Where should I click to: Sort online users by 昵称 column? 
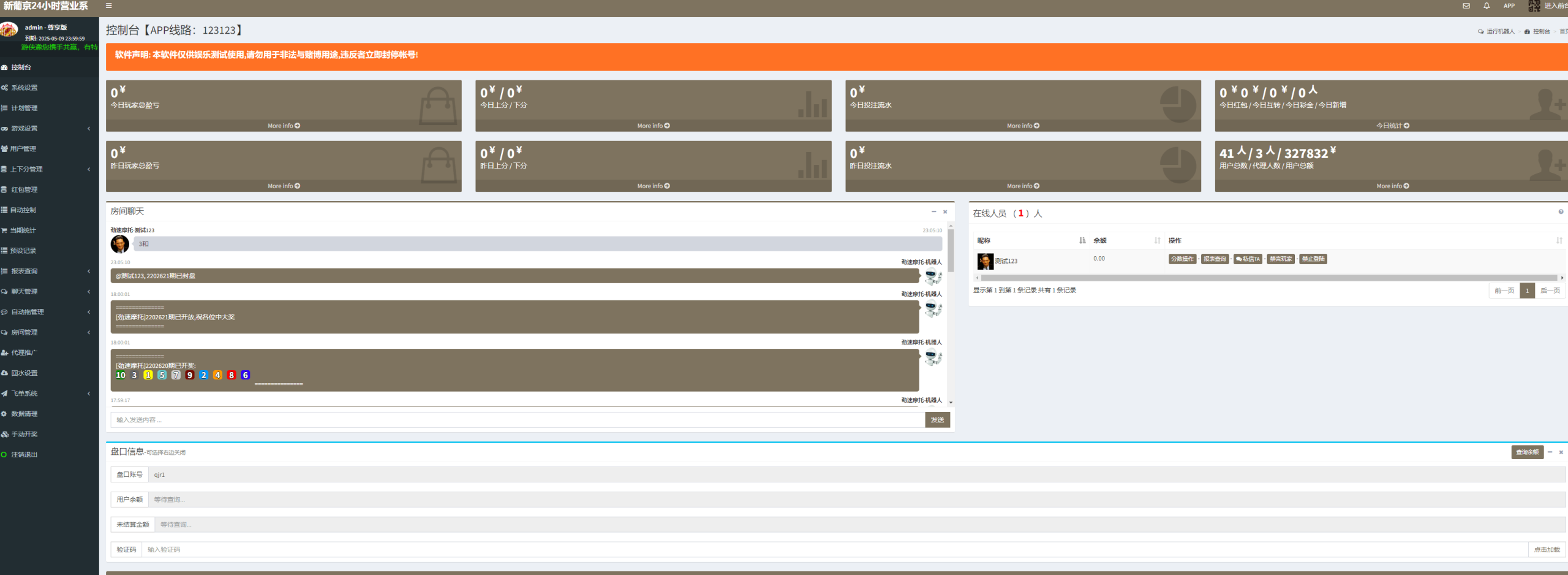tap(1082, 241)
